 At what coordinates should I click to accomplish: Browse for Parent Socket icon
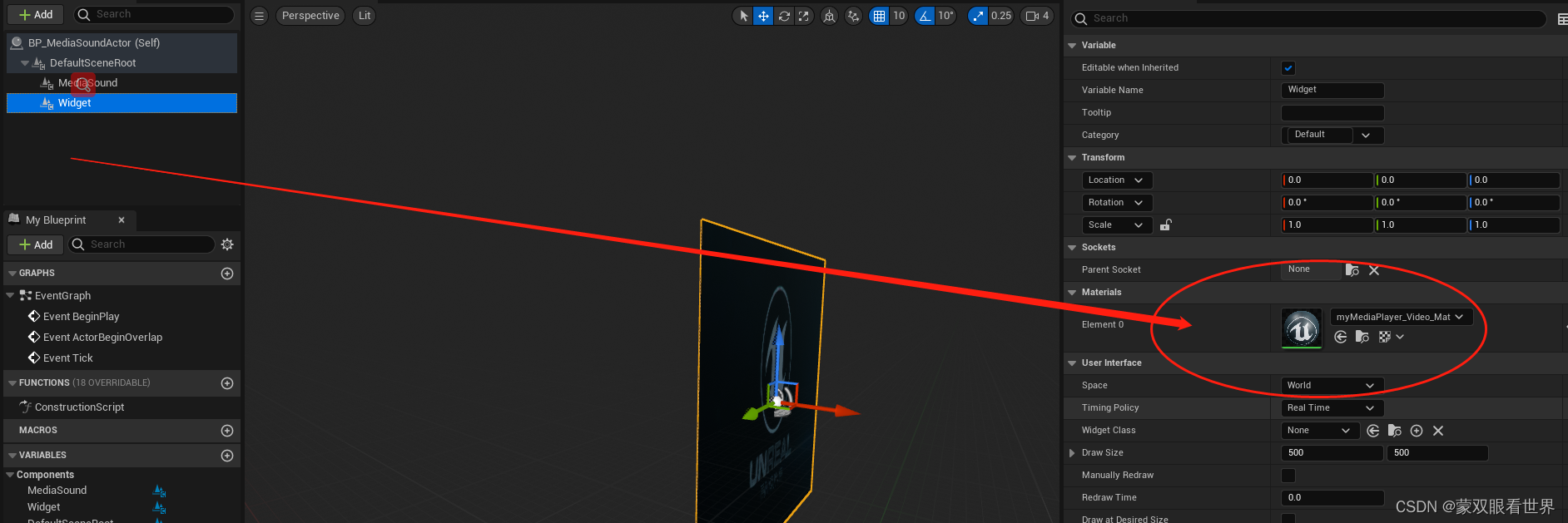coord(1352,270)
